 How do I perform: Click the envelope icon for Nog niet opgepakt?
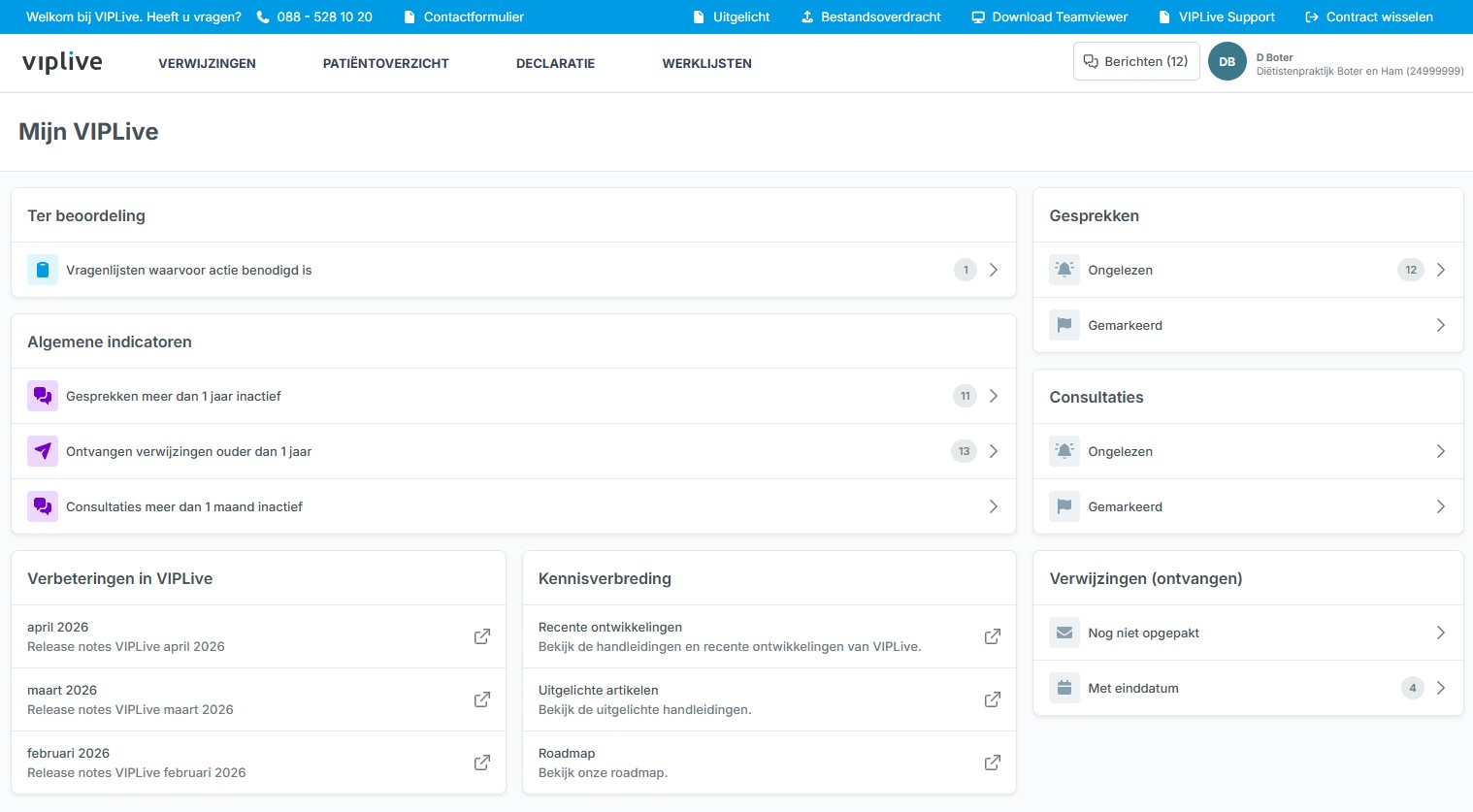[x=1064, y=633]
